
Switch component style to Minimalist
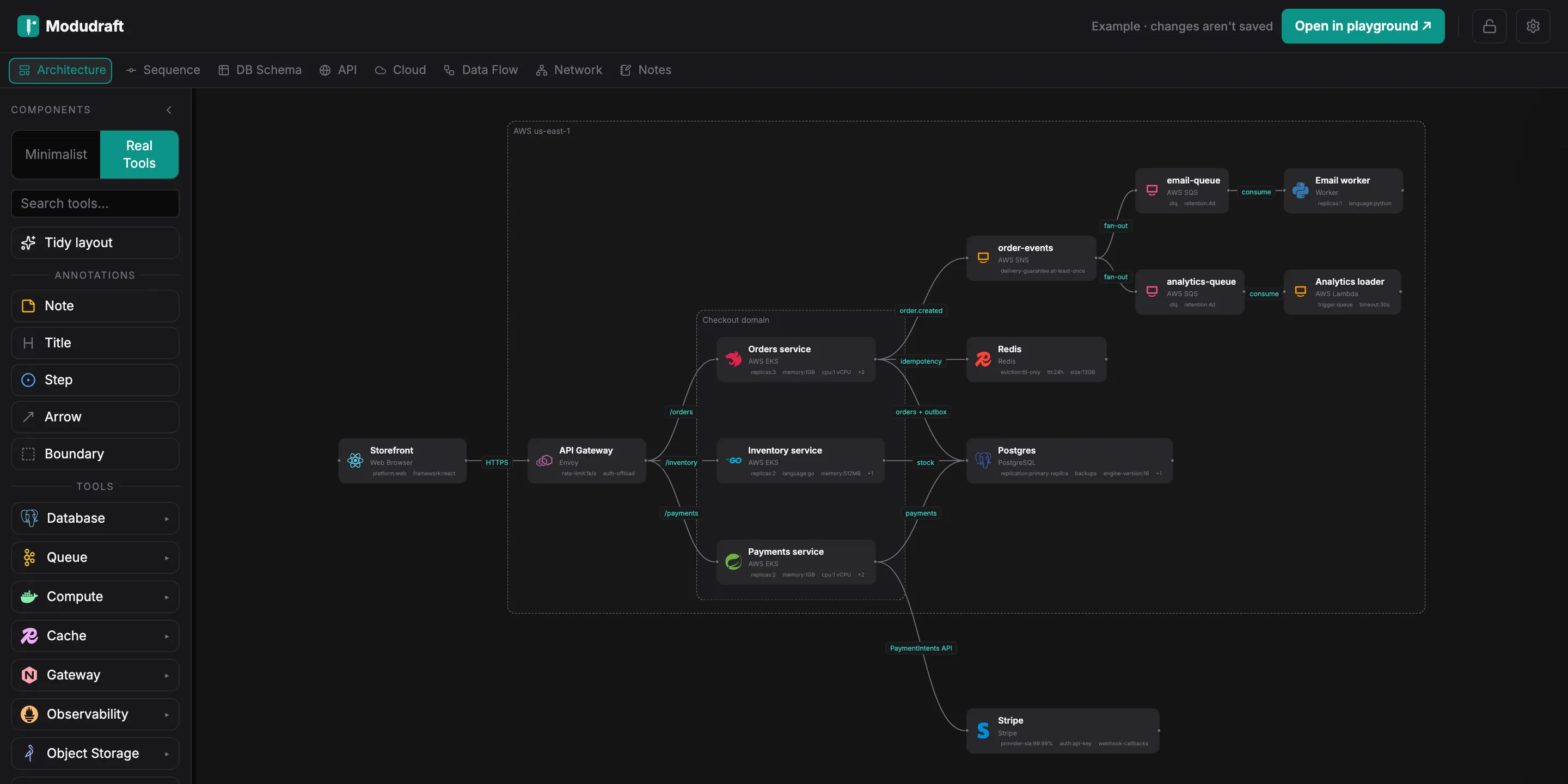[56, 155]
